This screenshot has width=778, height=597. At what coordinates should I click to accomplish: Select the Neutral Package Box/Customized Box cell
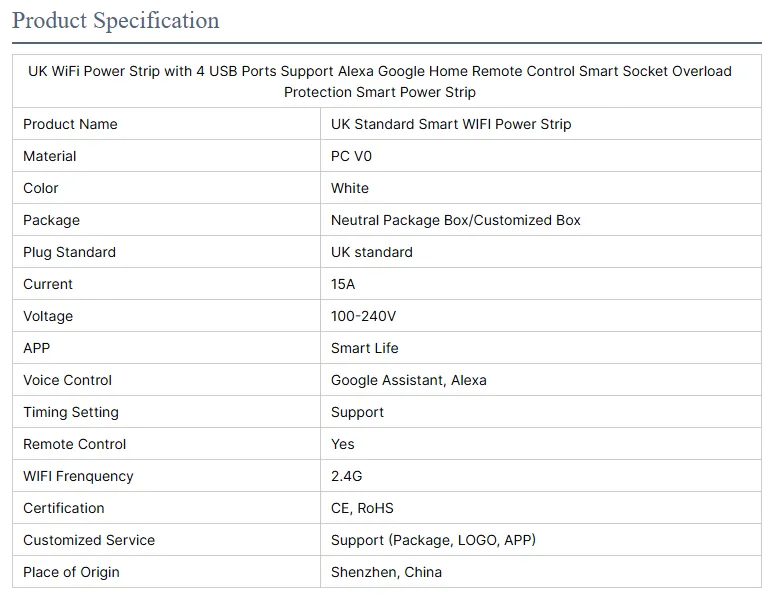[456, 220]
